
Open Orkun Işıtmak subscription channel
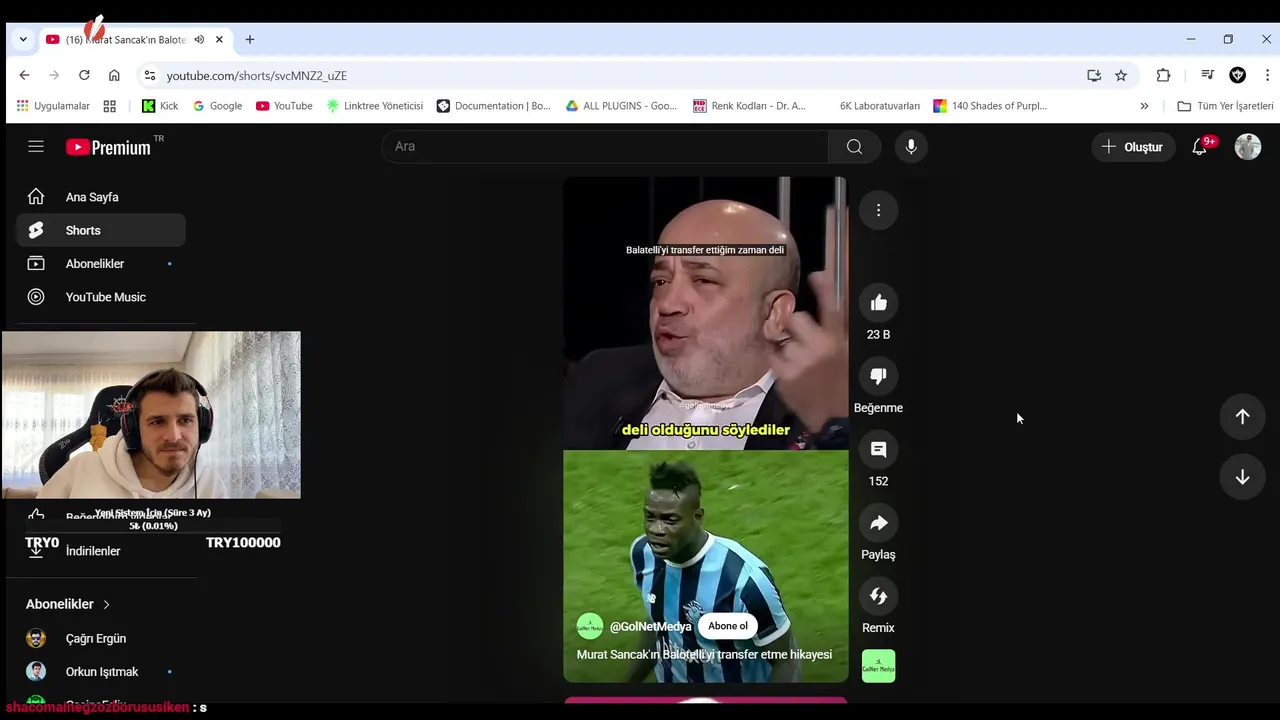pyautogui.click(x=100, y=672)
